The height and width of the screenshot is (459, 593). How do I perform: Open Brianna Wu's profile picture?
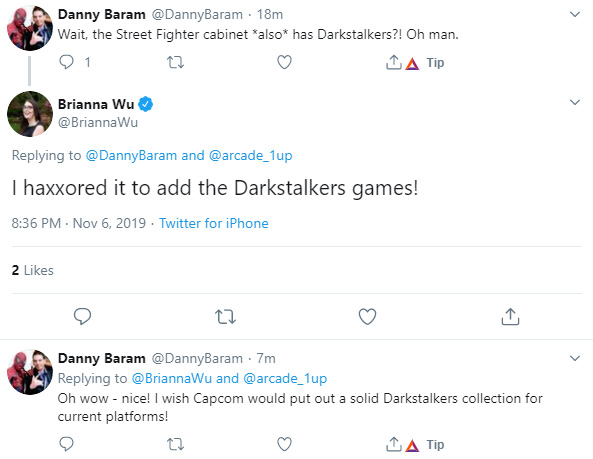coord(30,114)
